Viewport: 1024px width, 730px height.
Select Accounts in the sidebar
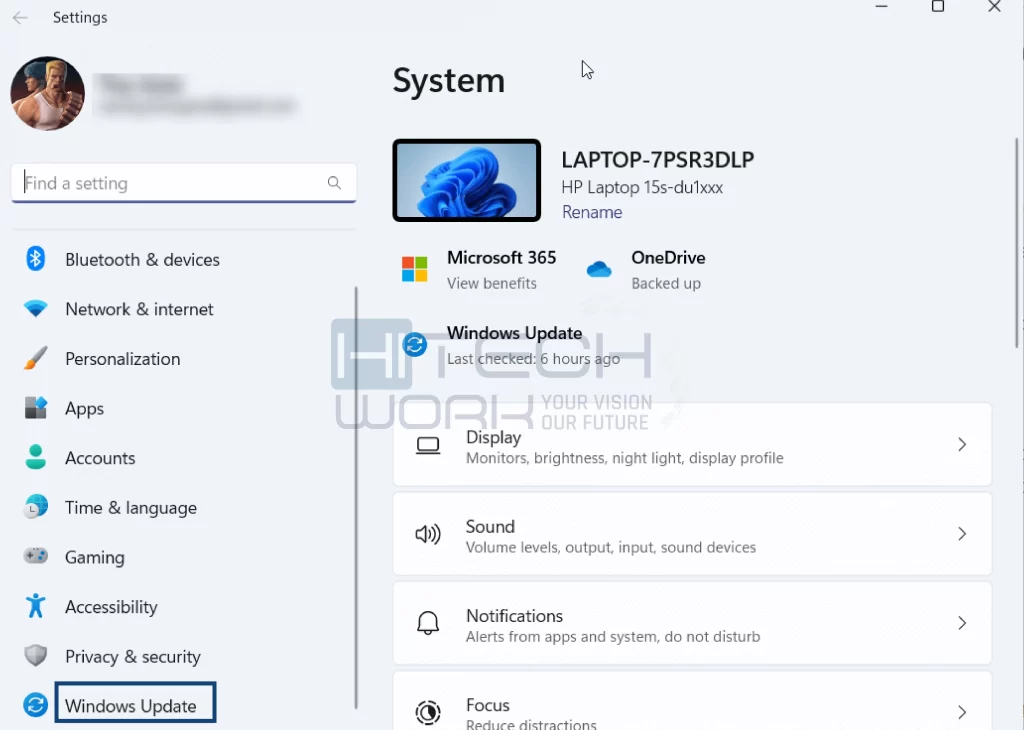click(x=100, y=458)
